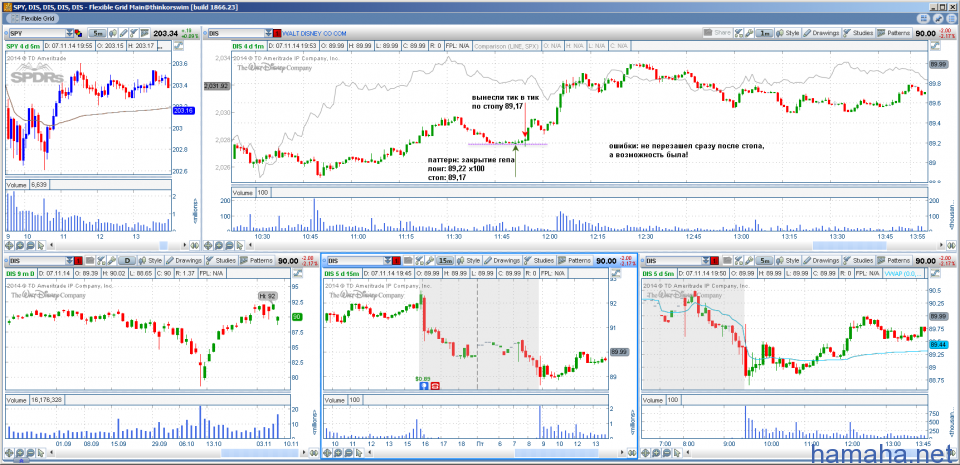Click the Drawings pencil icon on SPY chart
The height and width of the screenshot is (465, 960).
click(123, 33)
